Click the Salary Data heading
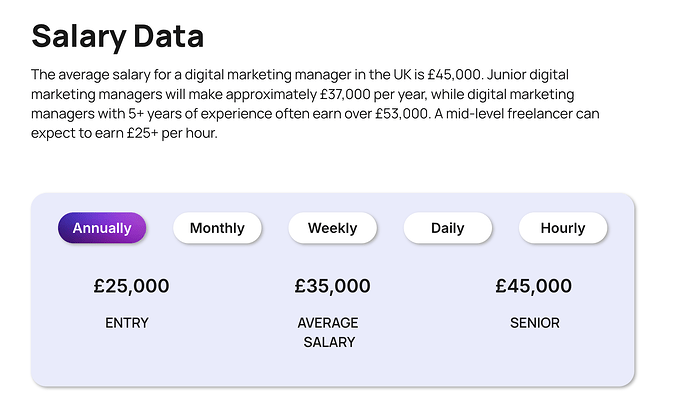The height and width of the screenshot is (416, 690). (117, 37)
